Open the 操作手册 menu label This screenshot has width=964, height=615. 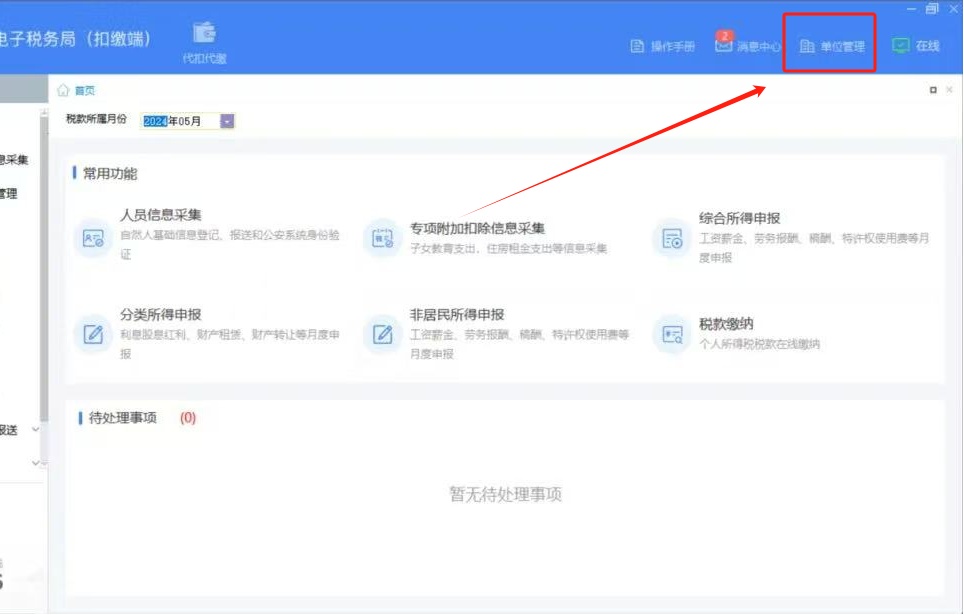pos(673,47)
